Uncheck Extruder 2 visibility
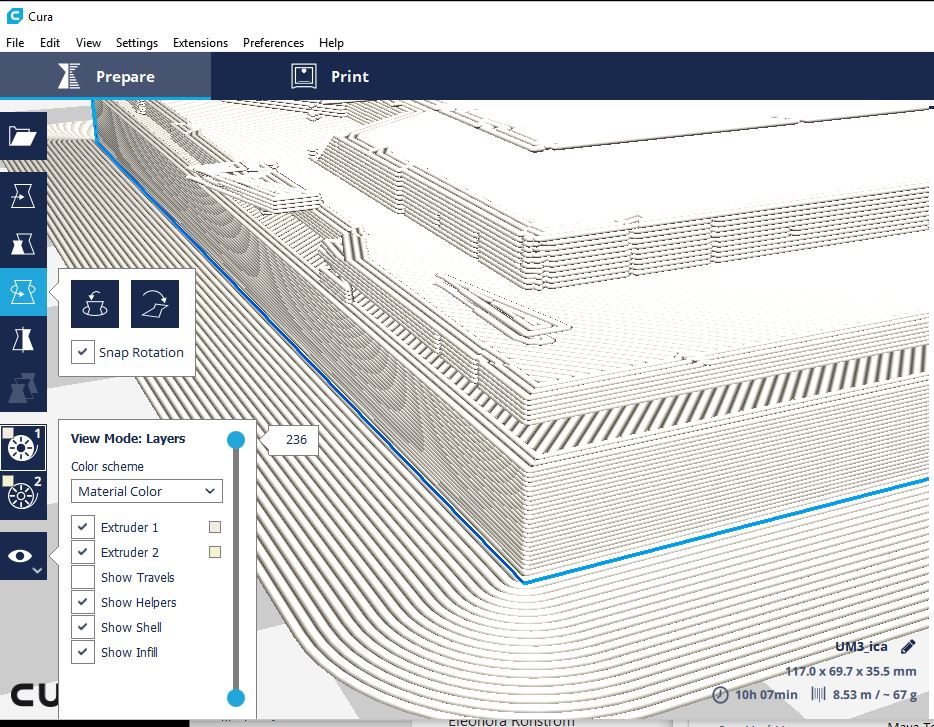The image size is (934, 727). [x=82, y=552]
